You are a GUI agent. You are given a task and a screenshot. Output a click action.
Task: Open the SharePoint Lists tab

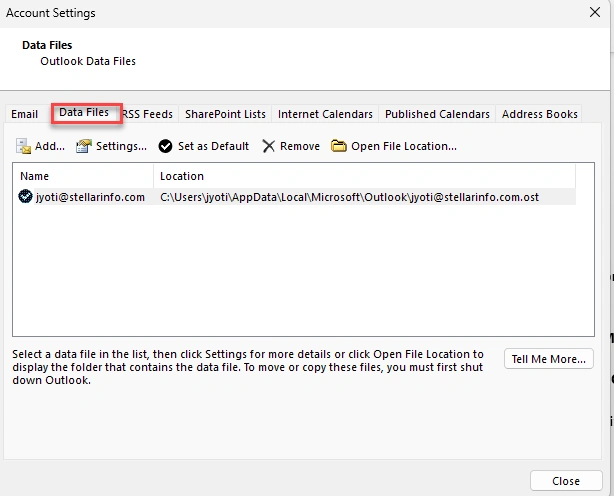tap(225, 114)
